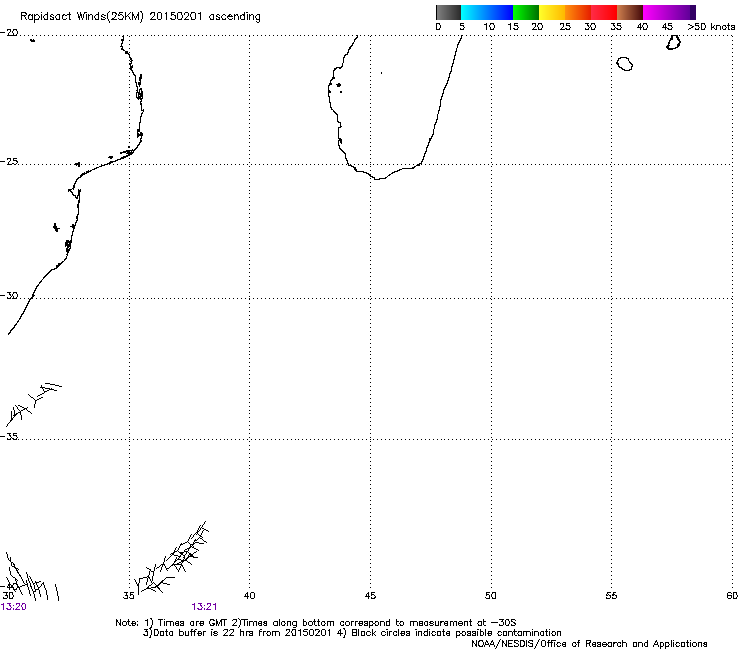Click the 'Black circles indicate possible contamination' note
The height and width of the screenshot is (650, 740).
tap(456, 633)
